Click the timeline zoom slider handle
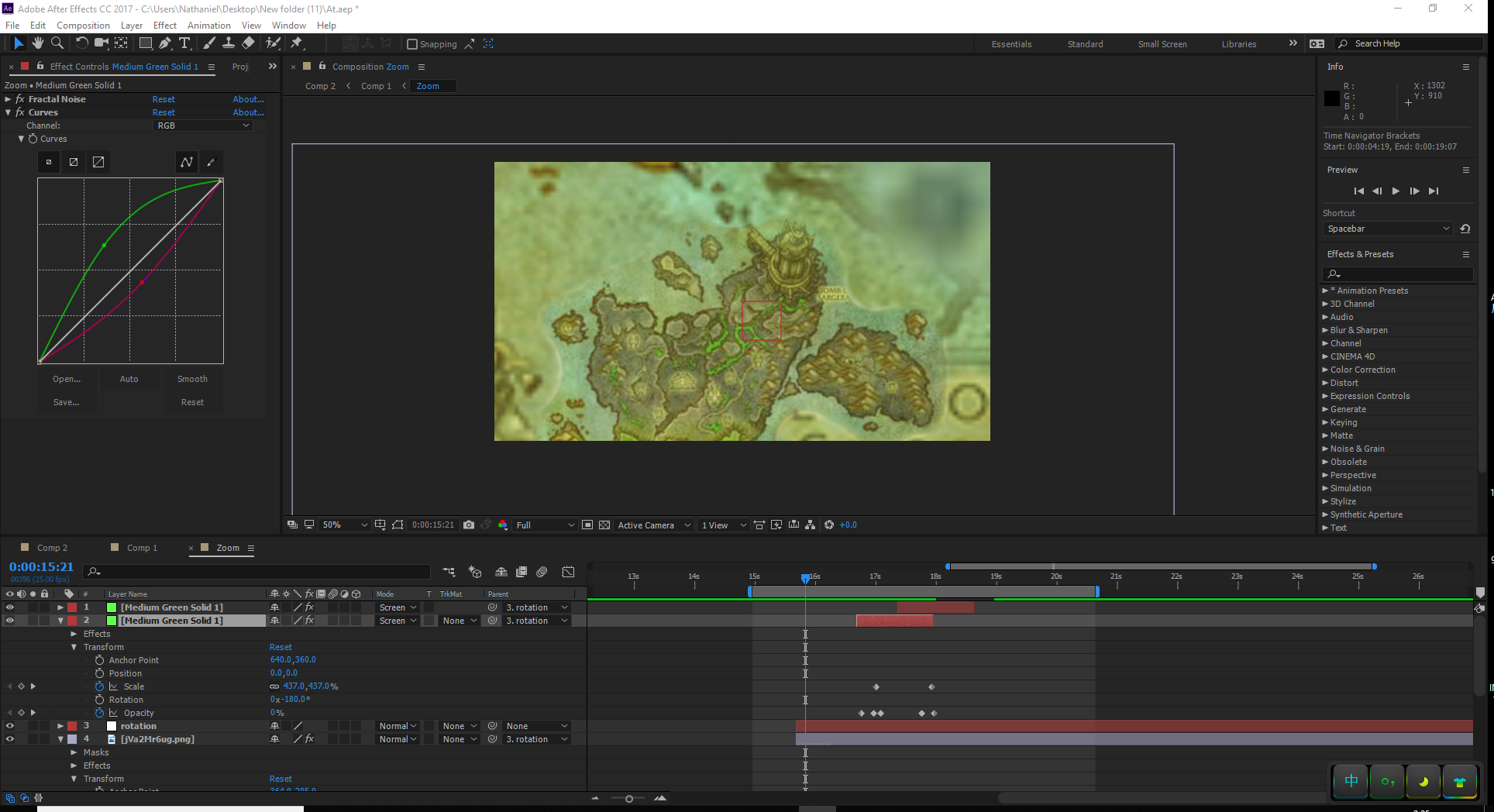Viewport: 1494px width, 812px height. 629,798
